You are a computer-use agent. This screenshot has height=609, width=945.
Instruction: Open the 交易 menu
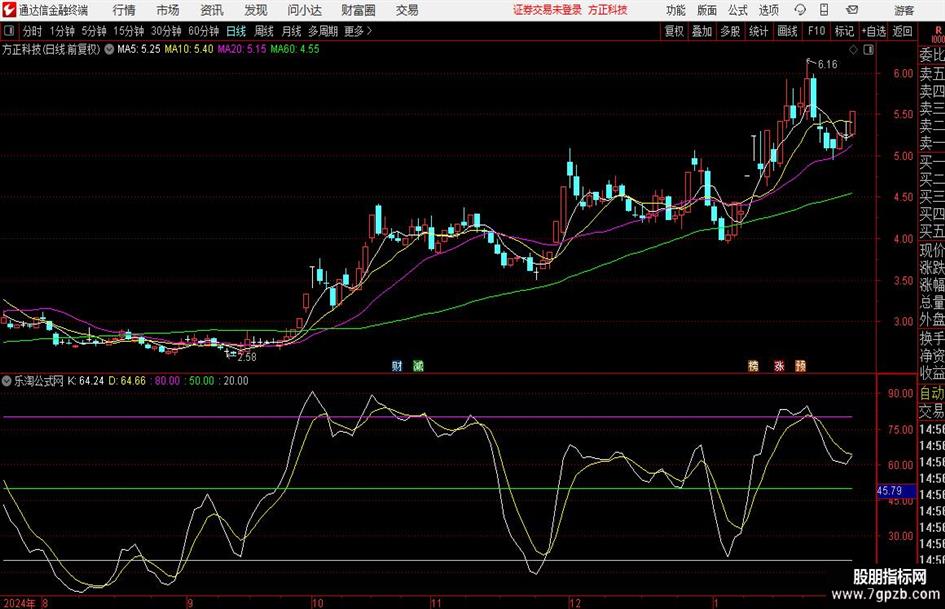[407, 10]
